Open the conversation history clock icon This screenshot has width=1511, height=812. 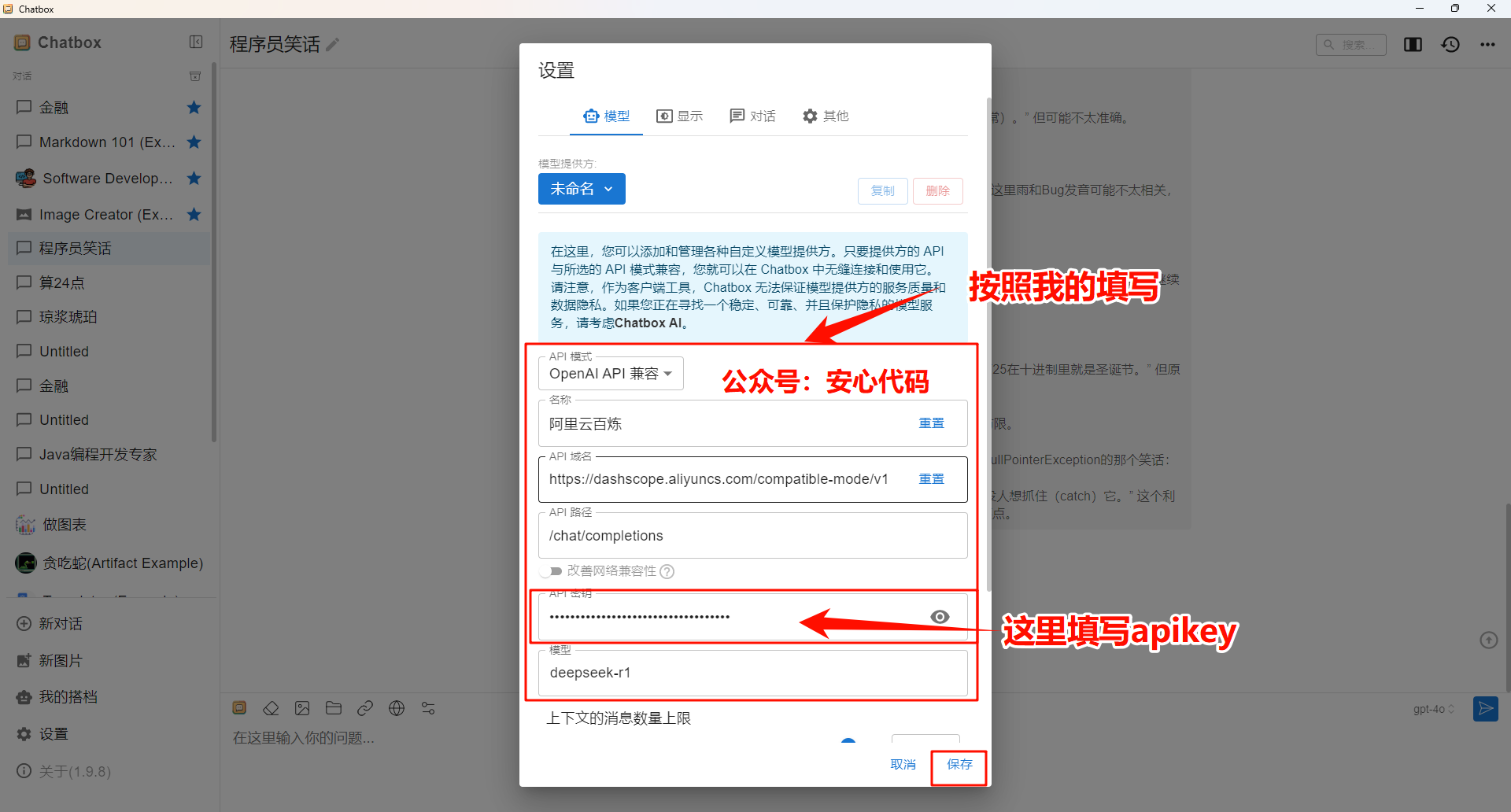click(x=1450, y=45)
